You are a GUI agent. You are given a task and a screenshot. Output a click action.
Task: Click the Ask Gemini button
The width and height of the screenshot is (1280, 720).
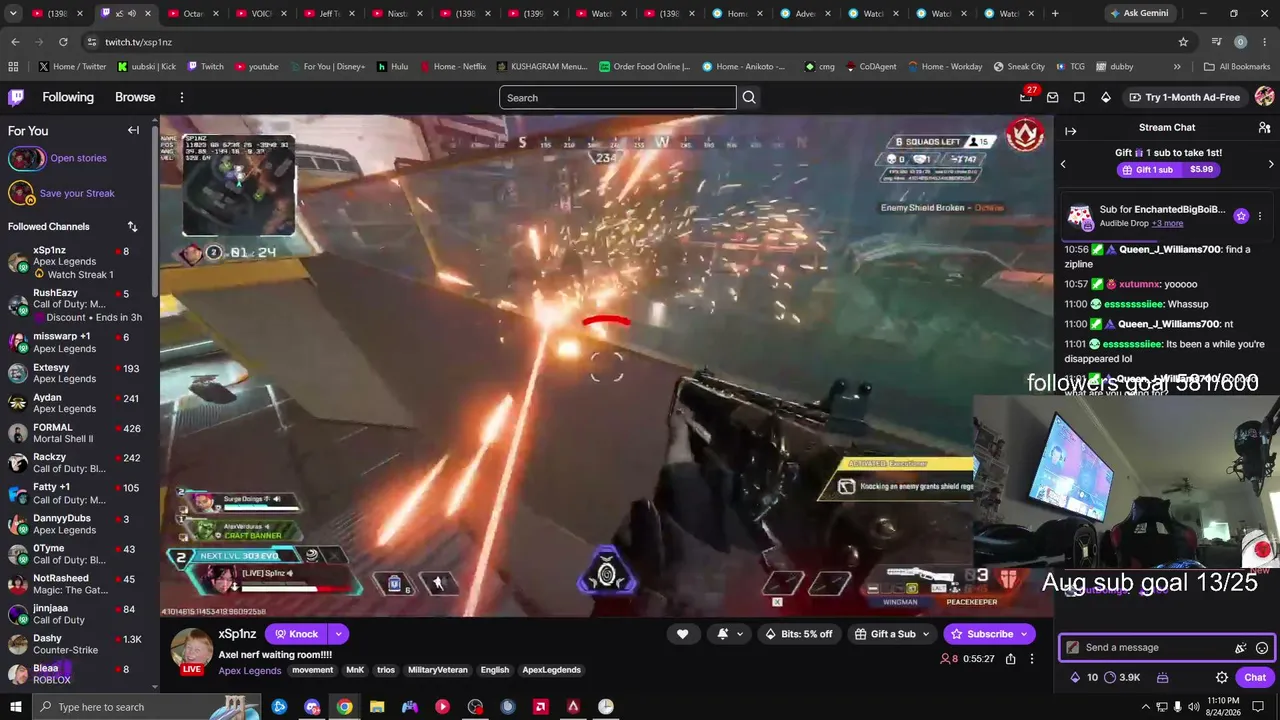[1138, 14]
